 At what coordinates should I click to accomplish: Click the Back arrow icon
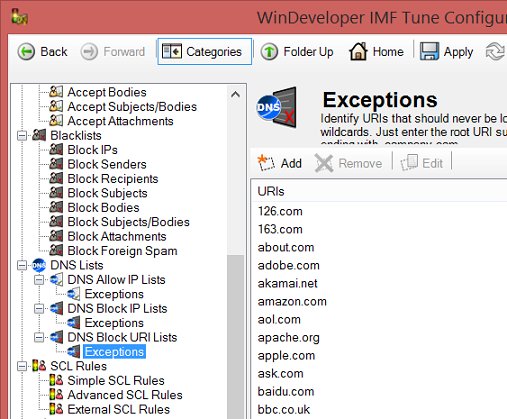pos(26,52)
